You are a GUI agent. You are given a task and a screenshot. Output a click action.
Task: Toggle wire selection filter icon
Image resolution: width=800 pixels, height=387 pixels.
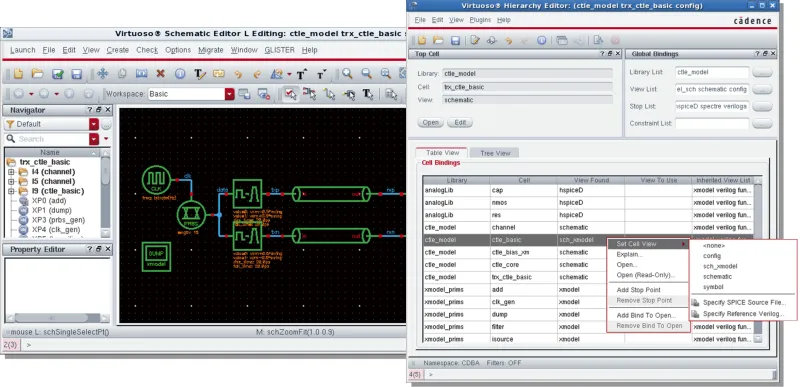(329, 94)
